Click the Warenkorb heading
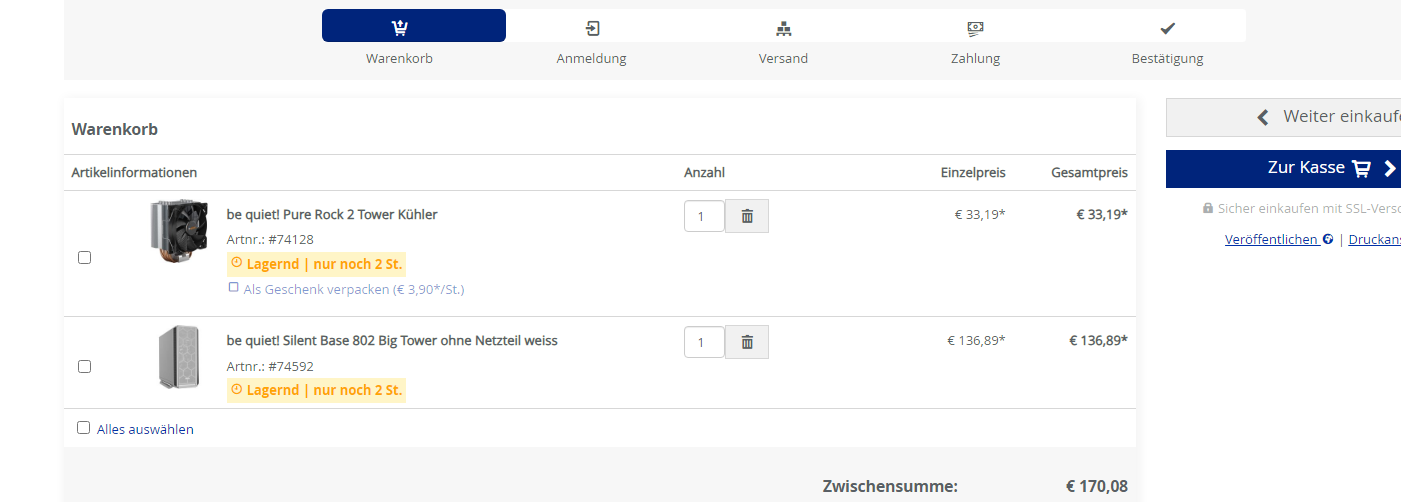 (x=115, y=129)
